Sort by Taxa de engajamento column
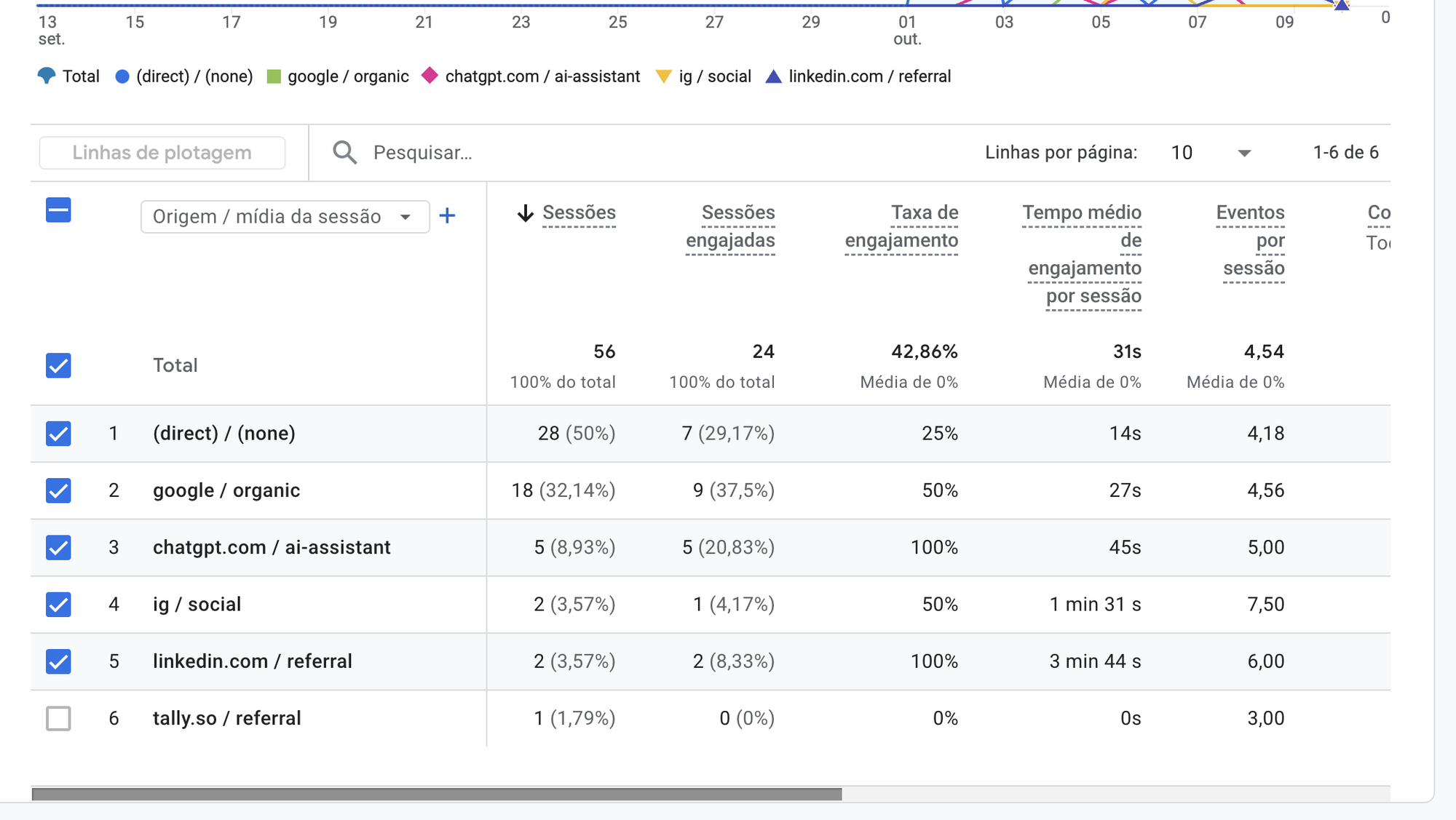The width and height of the screenshot is (1456, 820). click(901, 227)
